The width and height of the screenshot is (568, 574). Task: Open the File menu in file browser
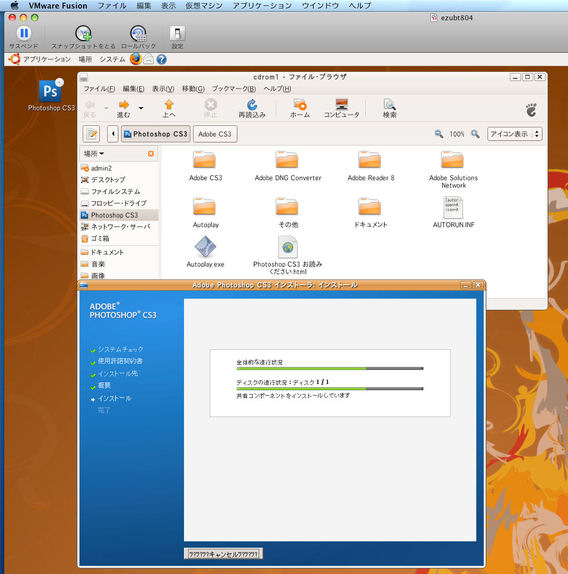point(99,89)
